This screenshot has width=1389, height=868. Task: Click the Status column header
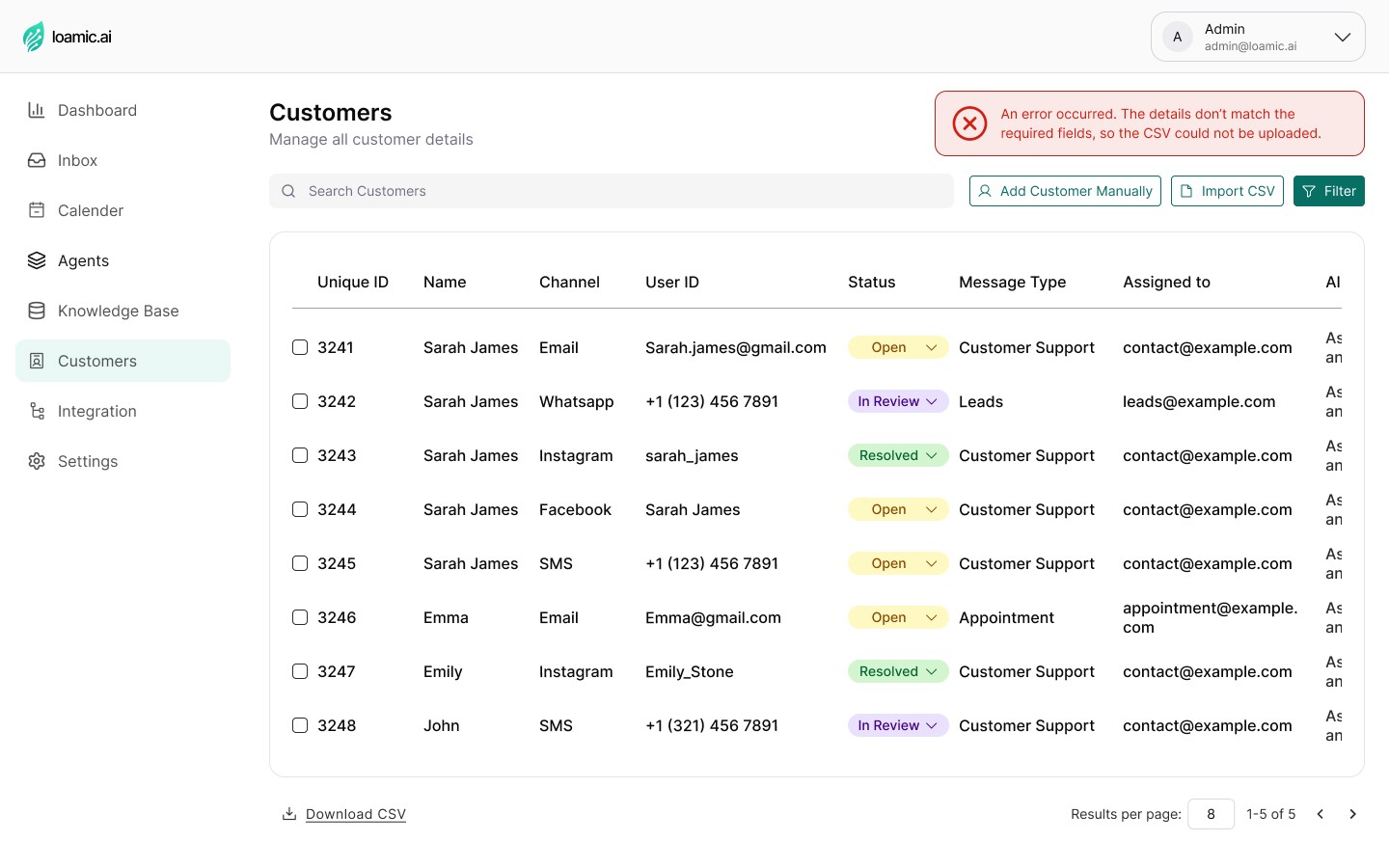tap(871, 282)
